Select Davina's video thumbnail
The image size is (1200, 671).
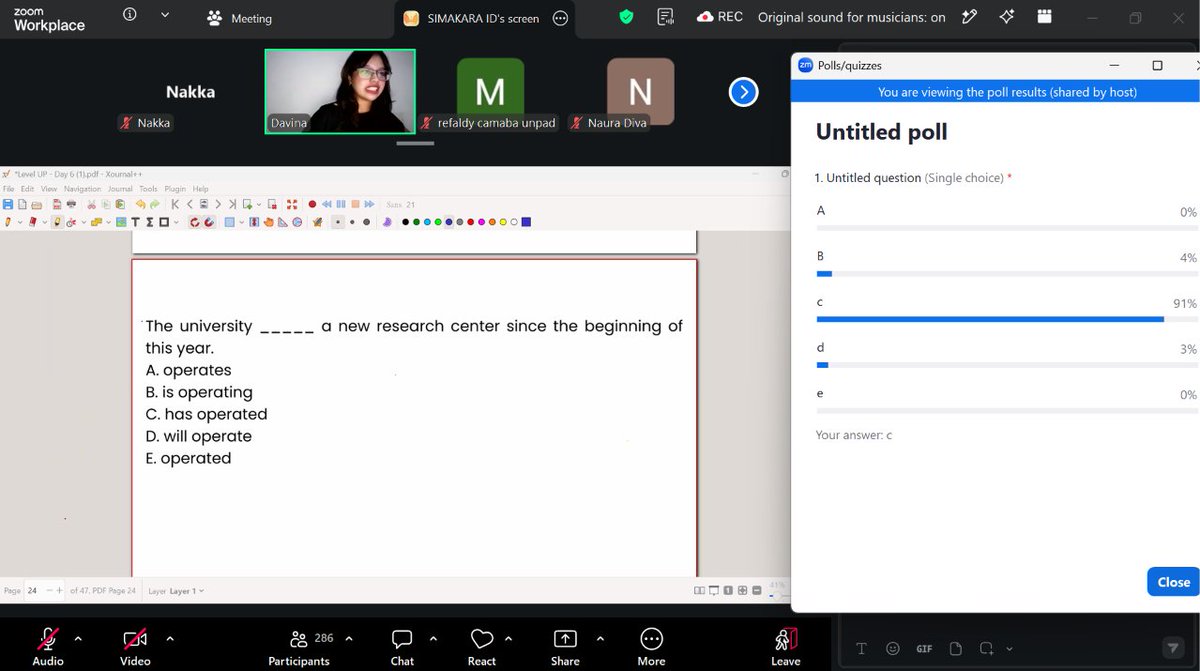[340, 91]
